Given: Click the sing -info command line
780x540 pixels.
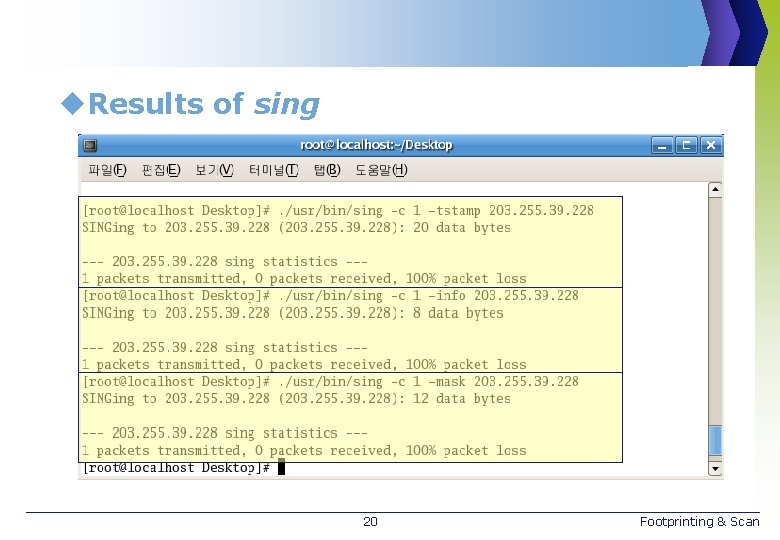Looking at the screenshot, I should (330, 296).
